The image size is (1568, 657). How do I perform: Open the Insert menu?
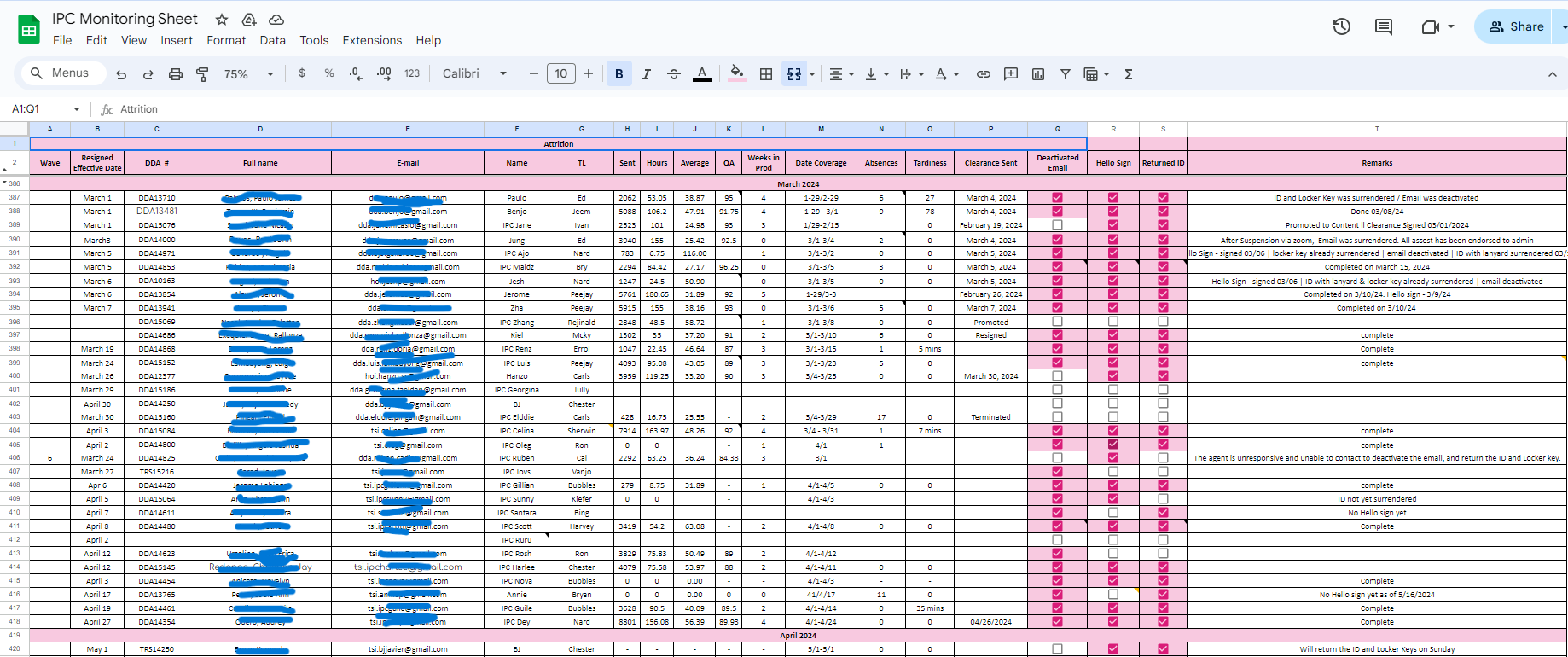[177, 40]
